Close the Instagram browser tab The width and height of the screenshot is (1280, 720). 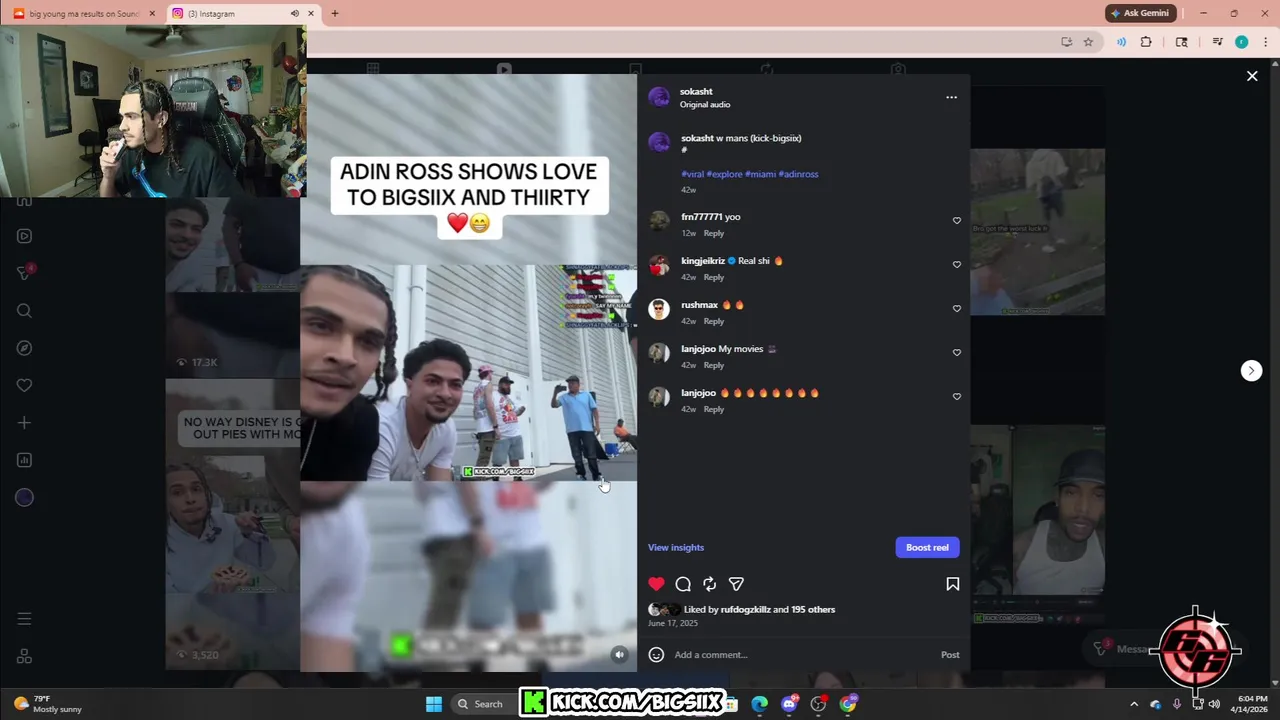311,13
